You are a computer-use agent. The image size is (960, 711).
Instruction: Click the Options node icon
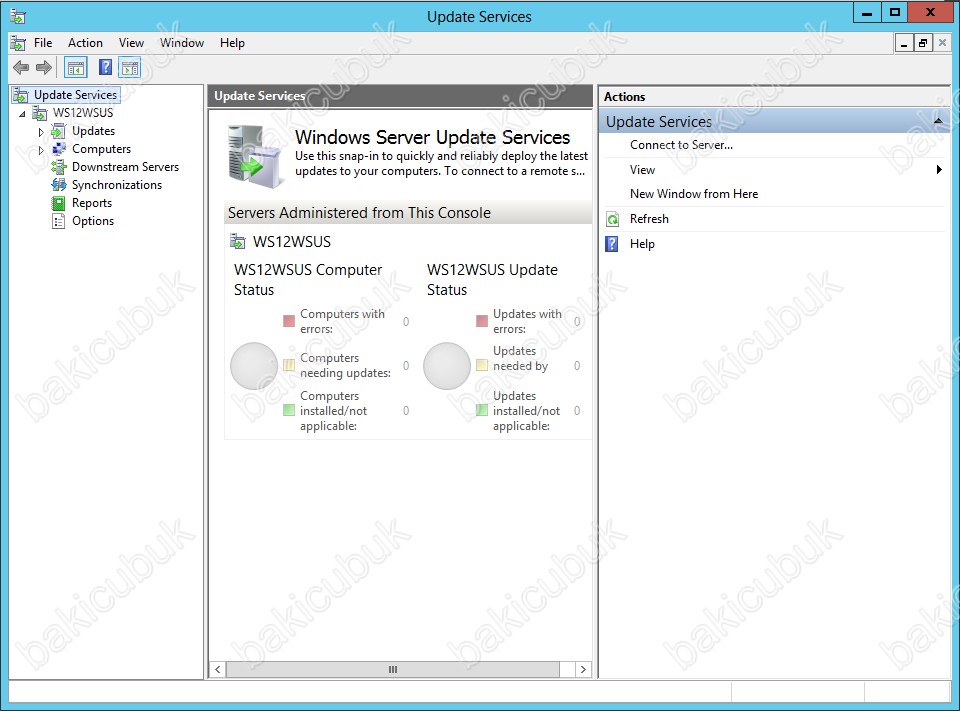(x=59, y=221)
